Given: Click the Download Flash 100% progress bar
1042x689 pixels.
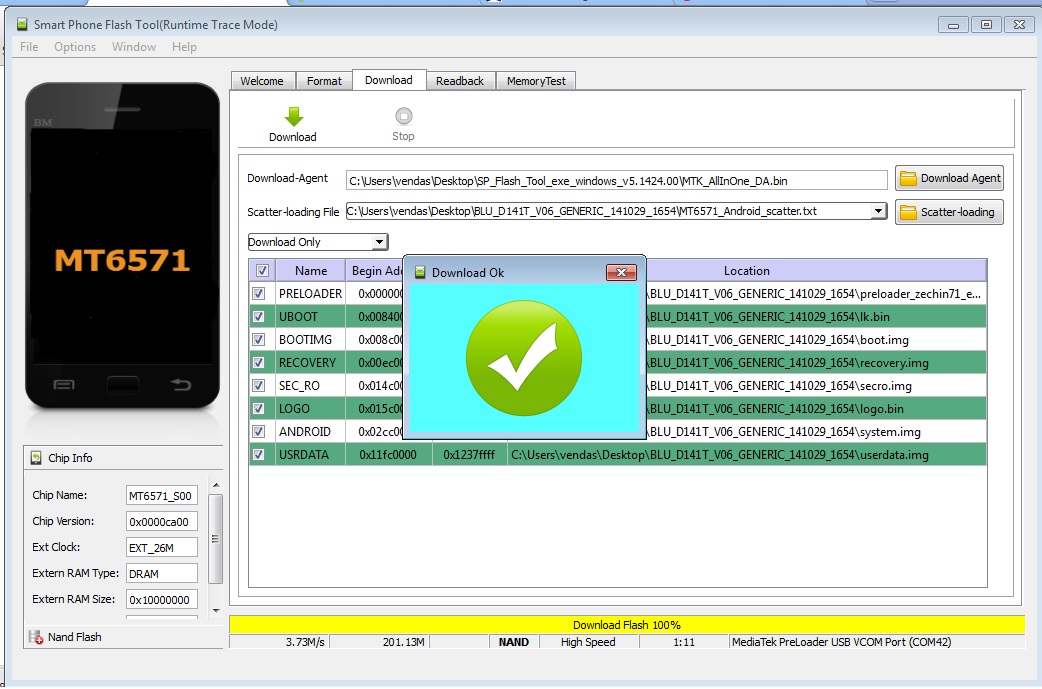Looking at the screenshot, I should pos(627,625).
